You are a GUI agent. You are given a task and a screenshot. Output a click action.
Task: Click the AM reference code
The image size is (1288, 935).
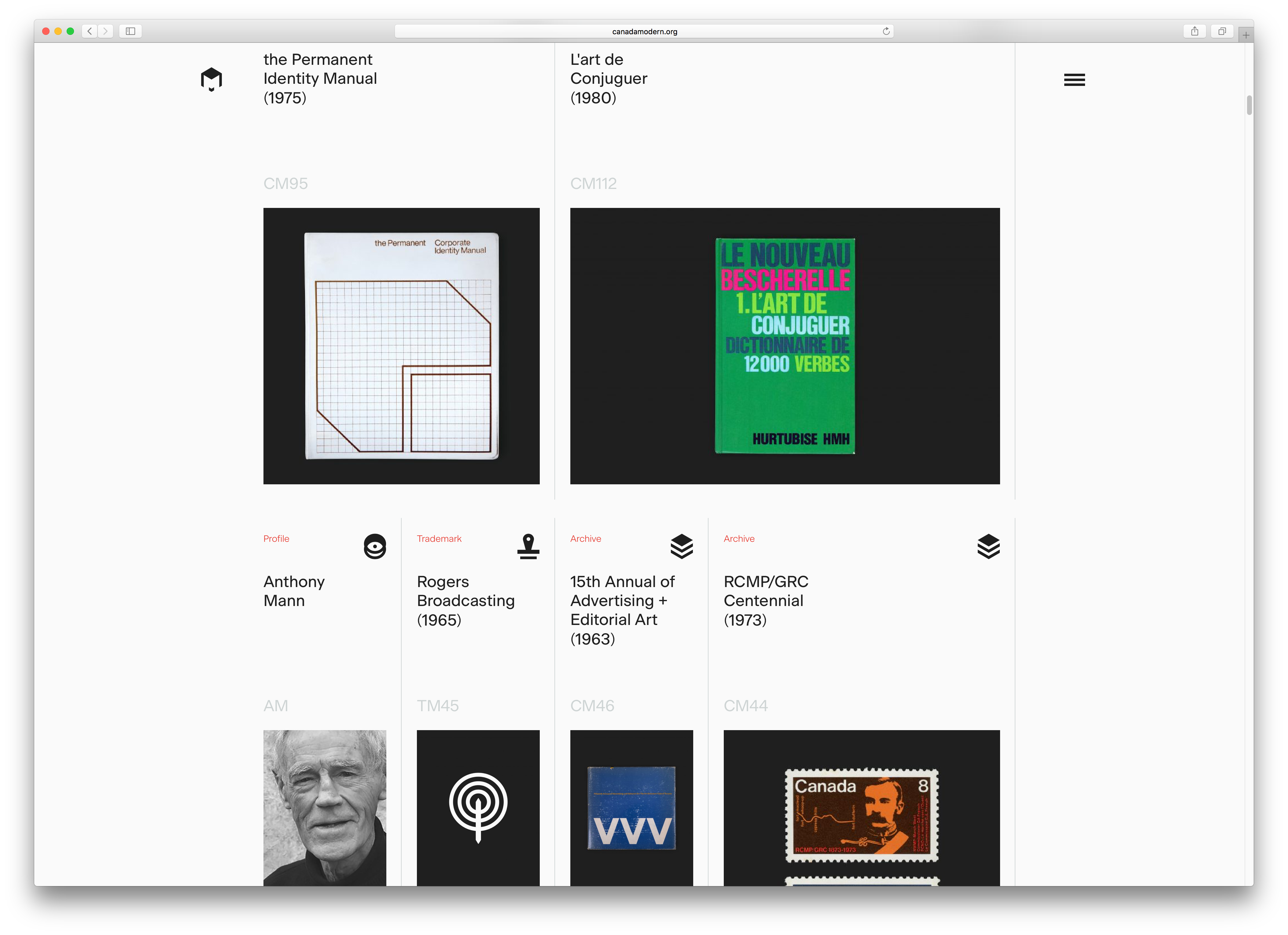(275, 705)
